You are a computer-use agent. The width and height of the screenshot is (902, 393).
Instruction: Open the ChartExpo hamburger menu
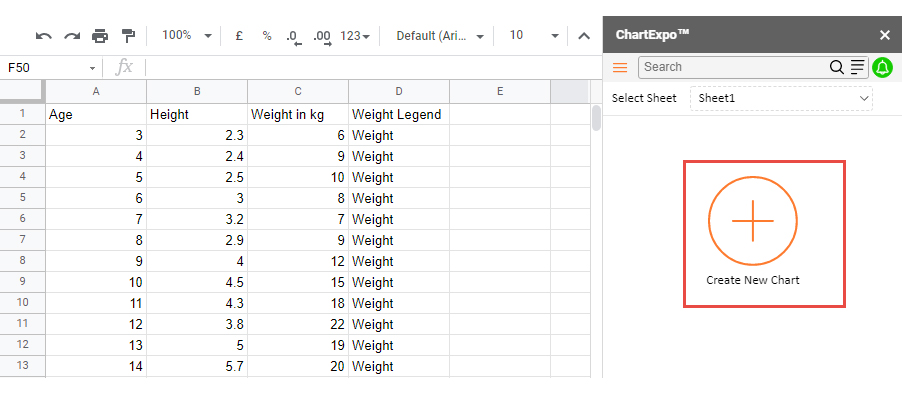tap(620, 67)
